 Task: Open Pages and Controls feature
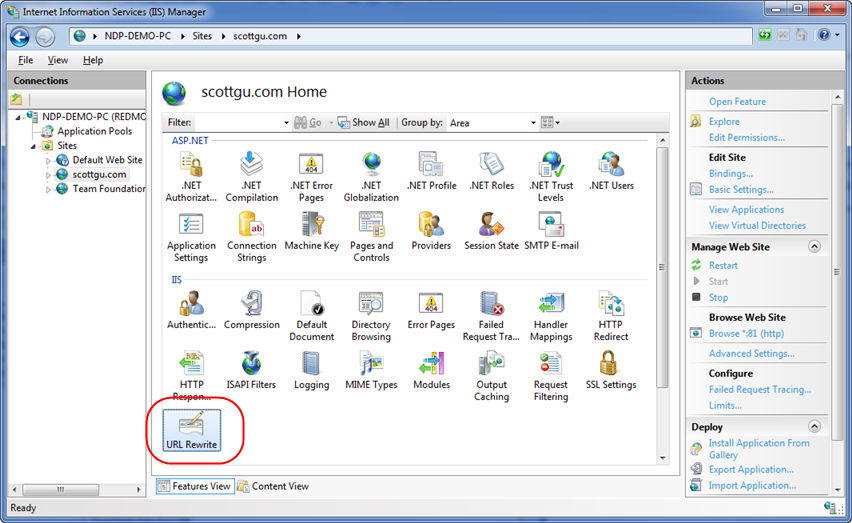(x=371, y=237)
